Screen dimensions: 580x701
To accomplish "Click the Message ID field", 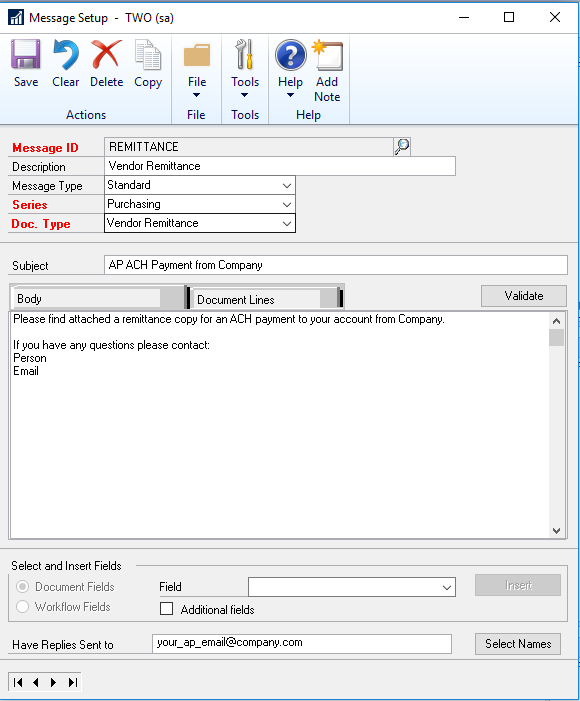I will coord(249,147).
